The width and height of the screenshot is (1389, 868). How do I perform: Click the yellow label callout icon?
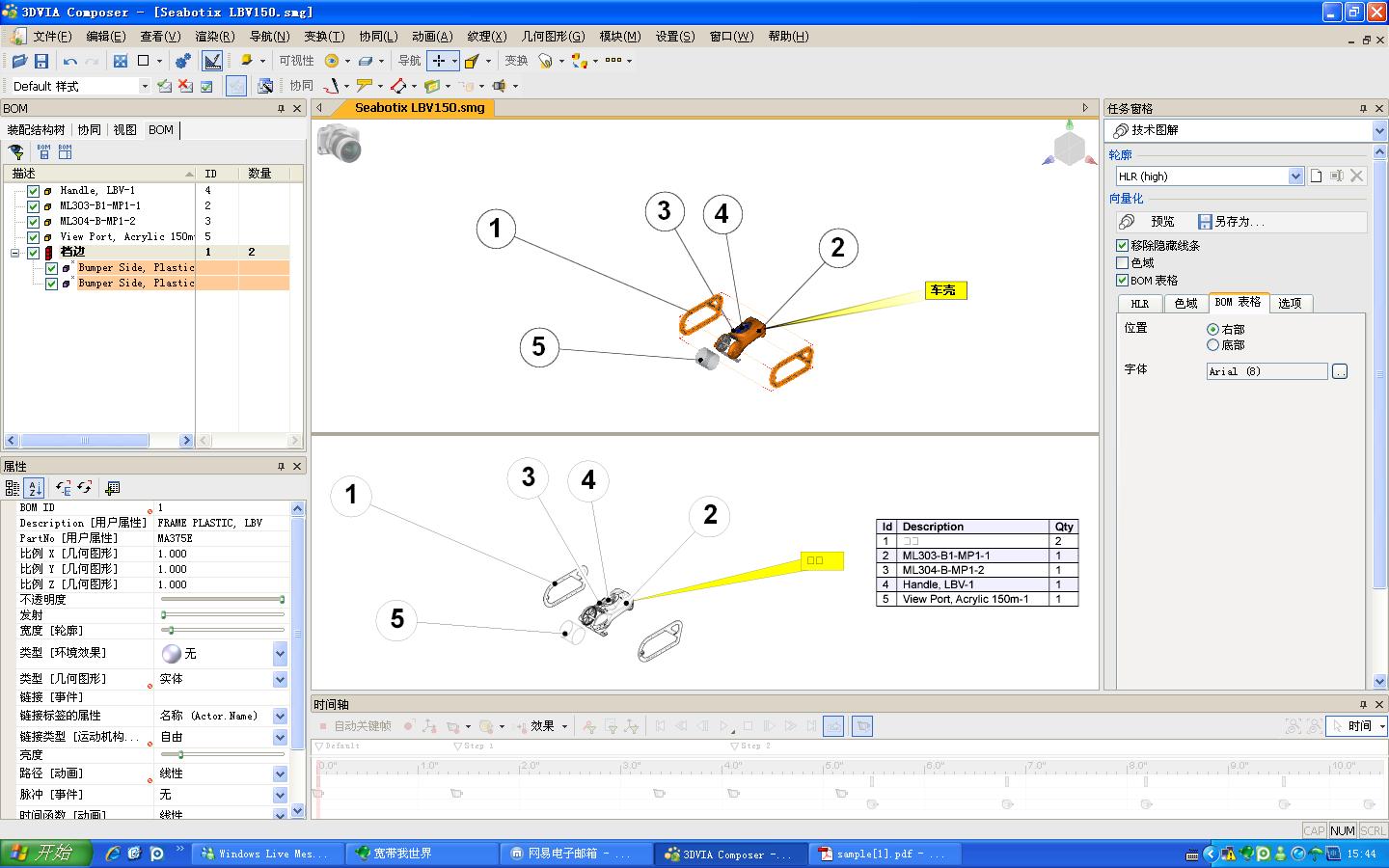coord(364,86)
